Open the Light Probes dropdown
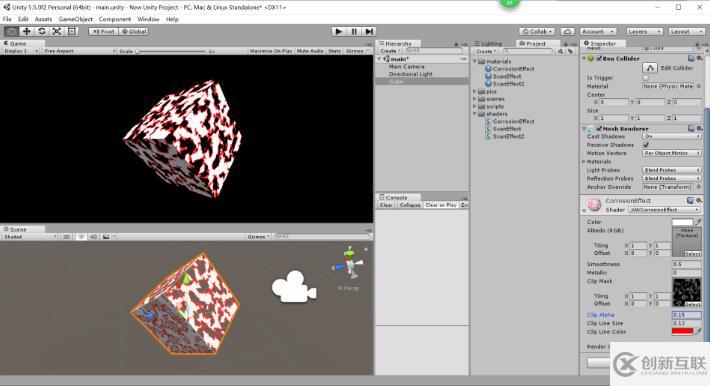Screen dimensions: 710x386 672,170
